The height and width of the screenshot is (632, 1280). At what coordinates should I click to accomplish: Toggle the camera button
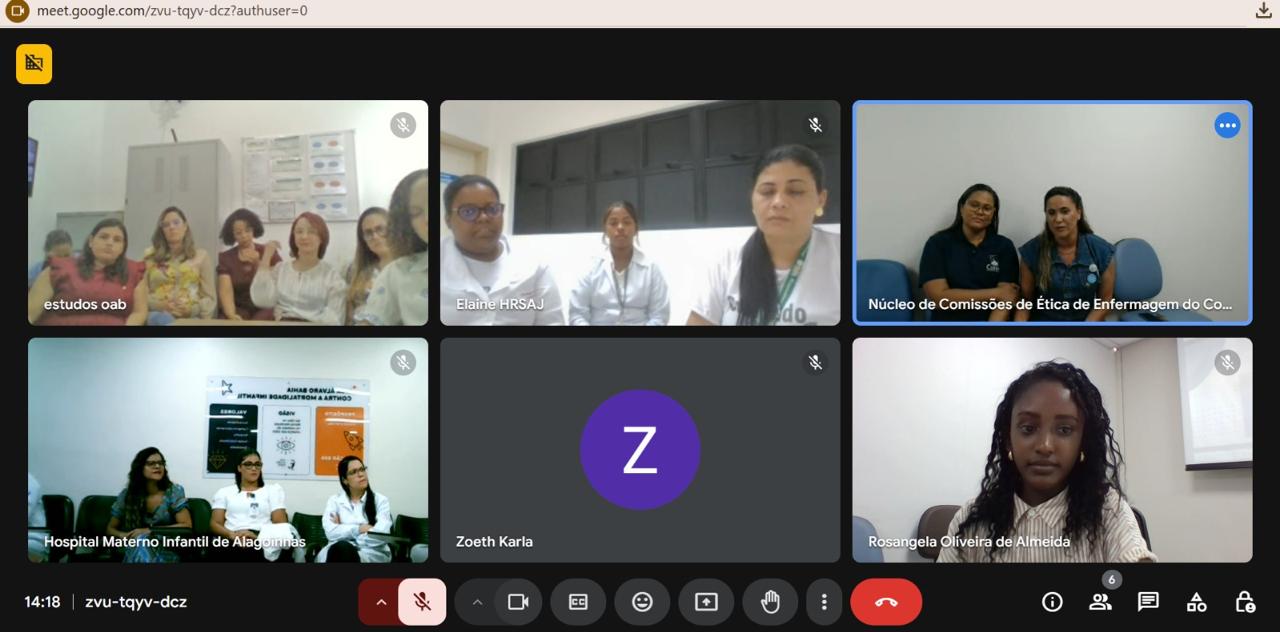coord(518,602)
